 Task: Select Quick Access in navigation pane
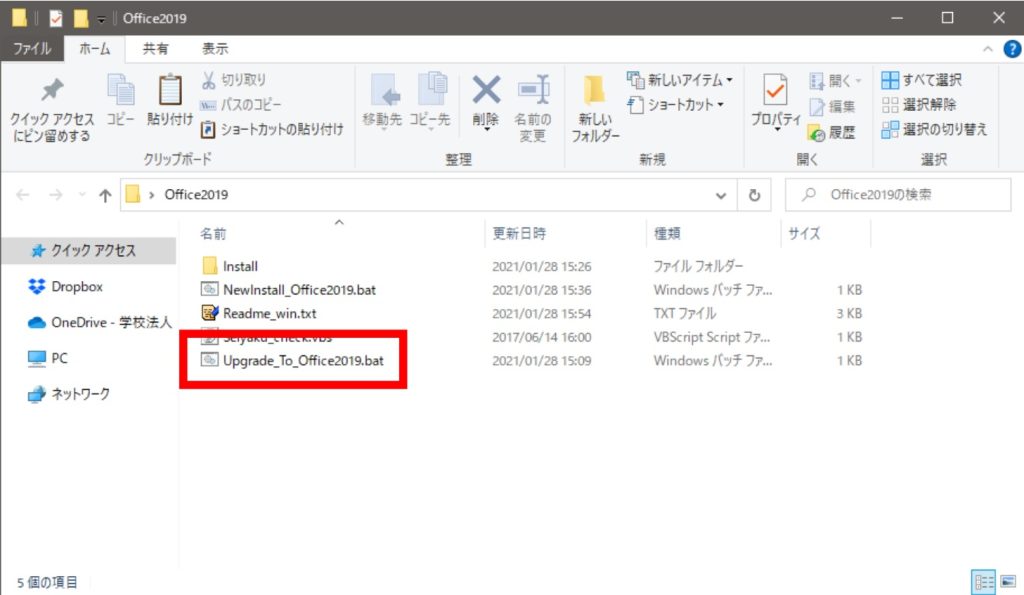pyautogui.click(x=89, y=251)
